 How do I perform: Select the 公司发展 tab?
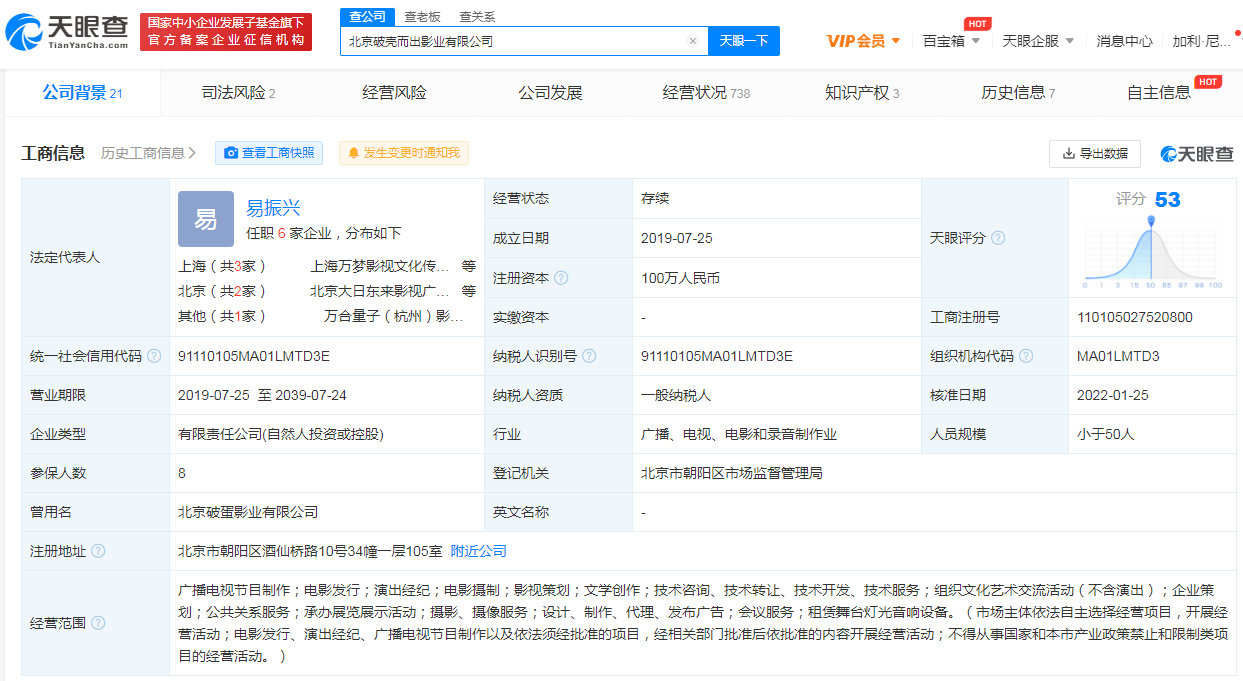pos(550,93)
